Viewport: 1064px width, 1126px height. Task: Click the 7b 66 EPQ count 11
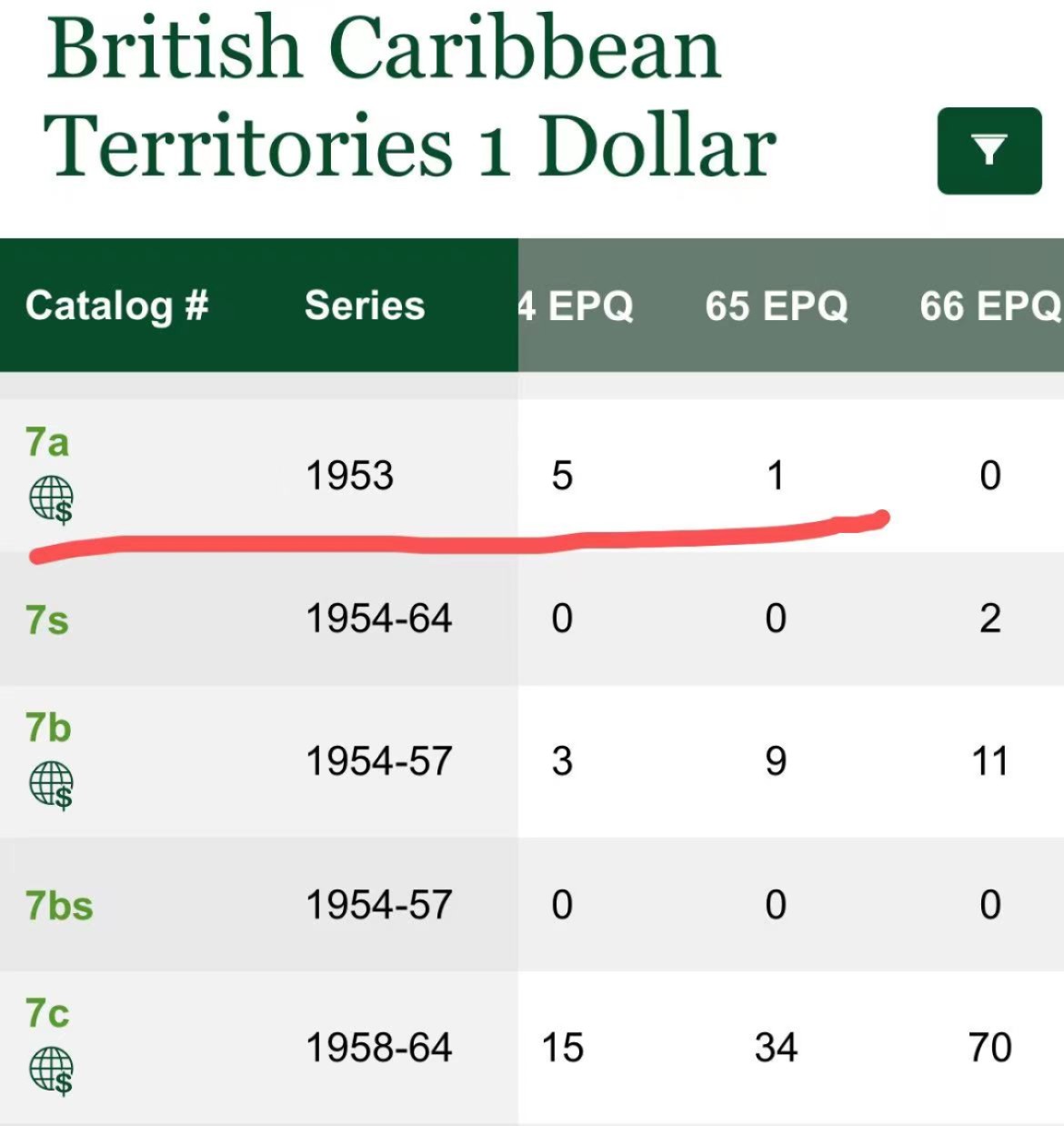pos(989,761)
